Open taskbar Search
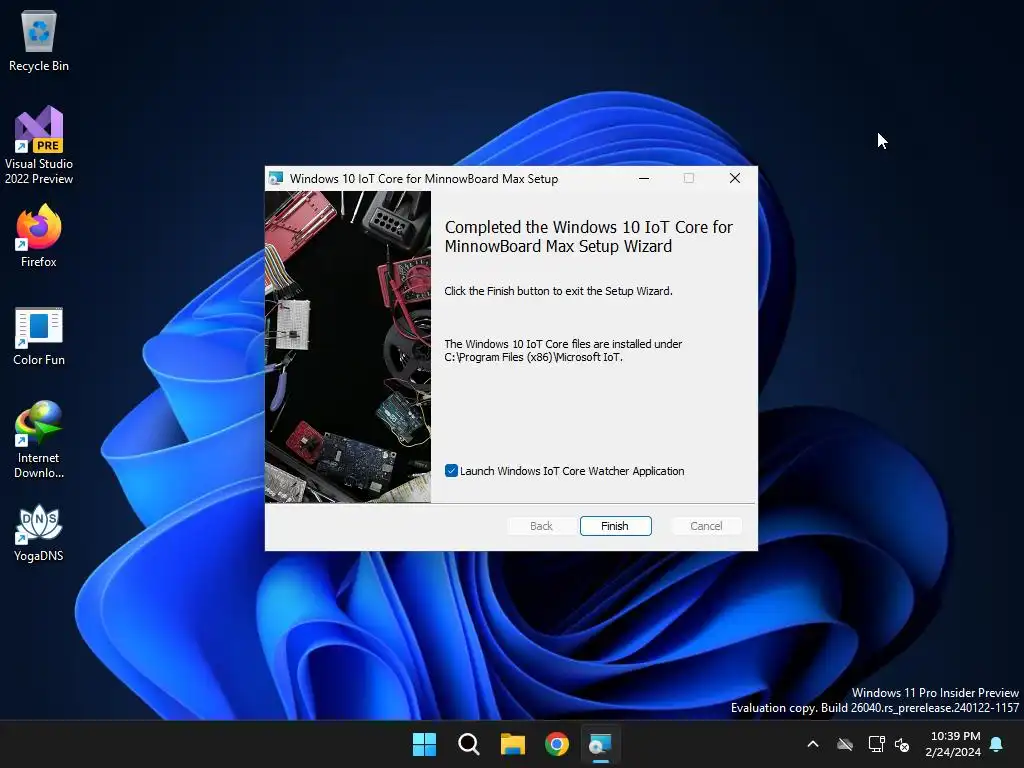 [468, 744]
